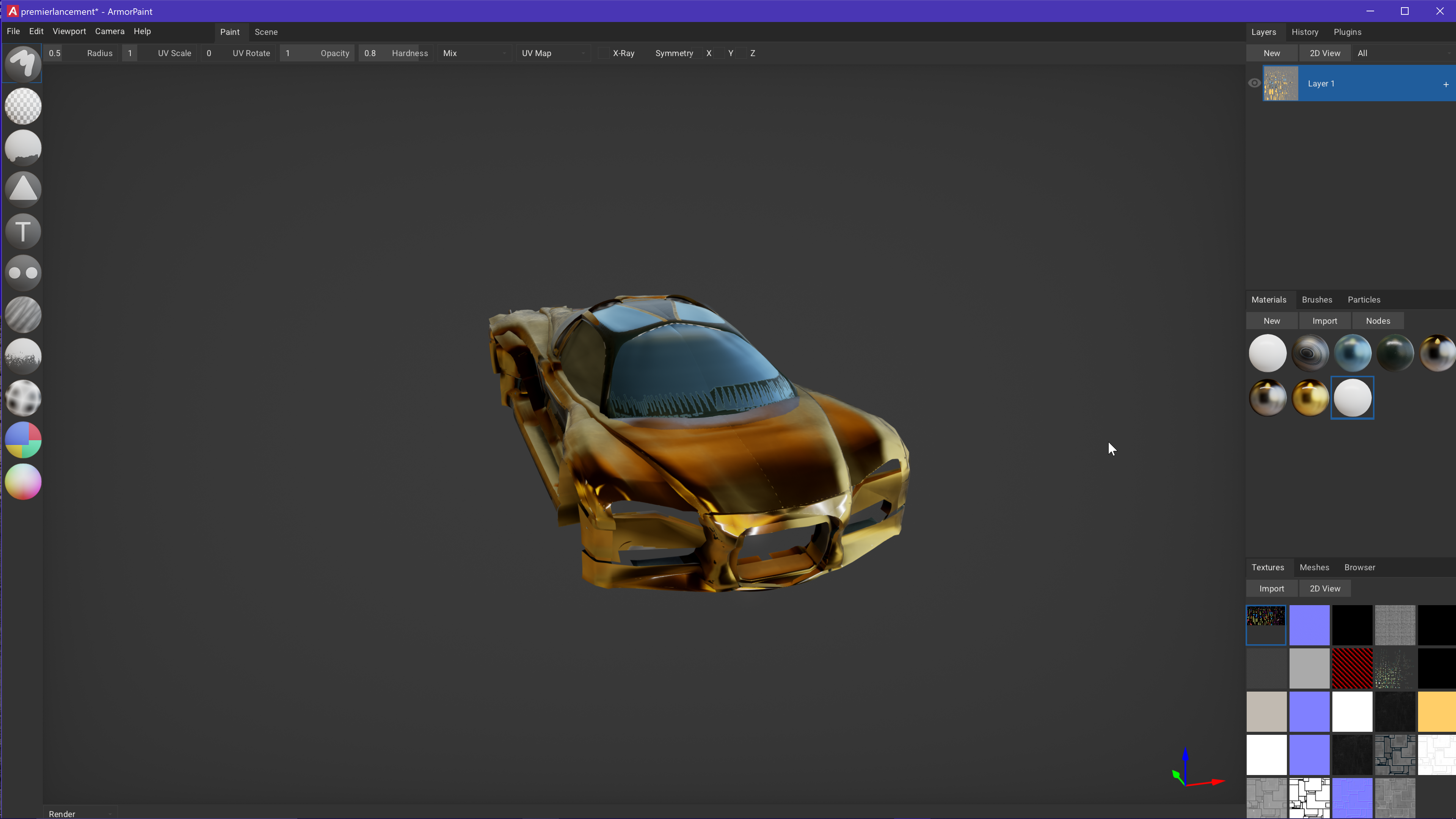Enable the X-Ray checkbox
Image resolution: width=1456 pixels, height=819 pixels.
pos(604,53)
